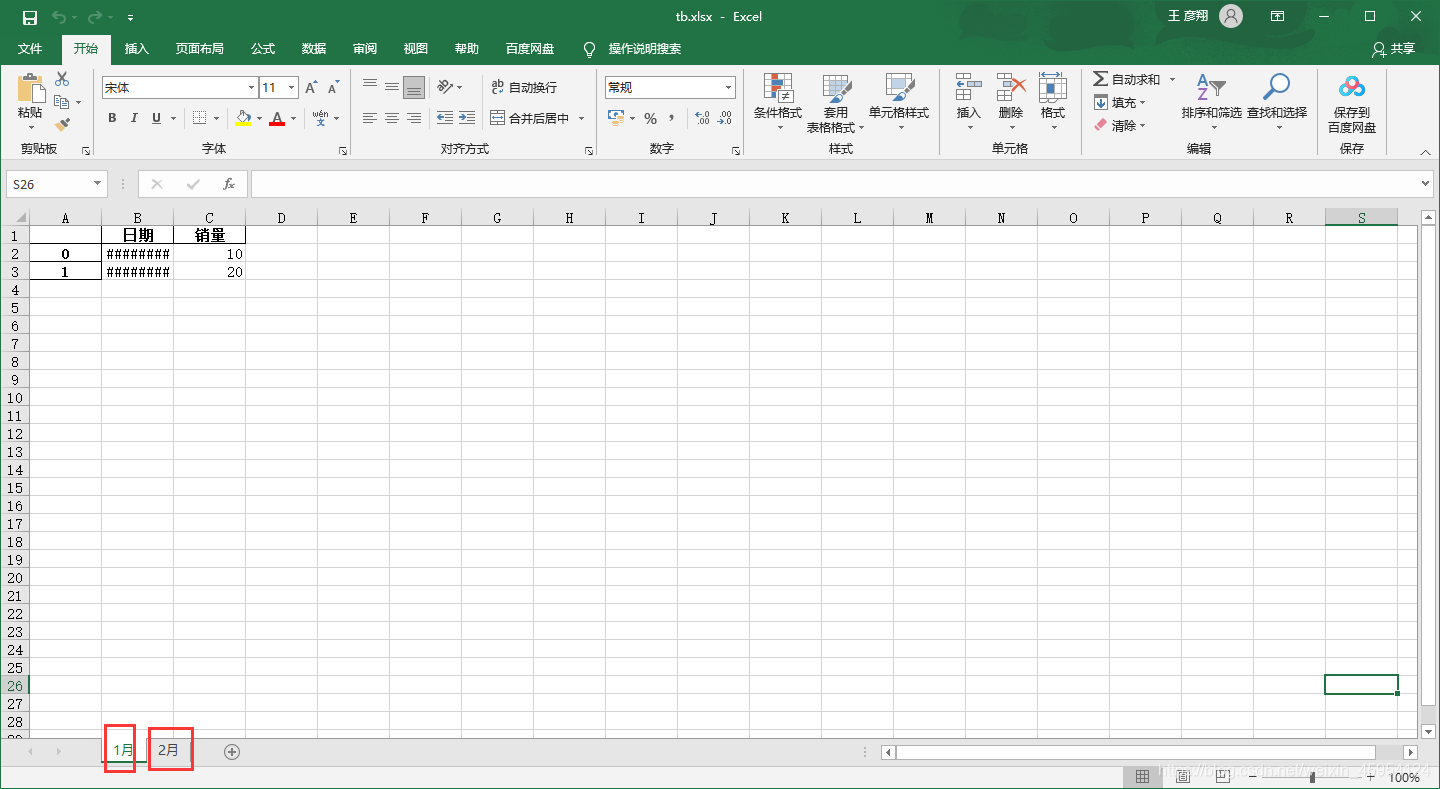Switch to Formulas (公式) tab

pyautogui.click(x=263, y=48)
